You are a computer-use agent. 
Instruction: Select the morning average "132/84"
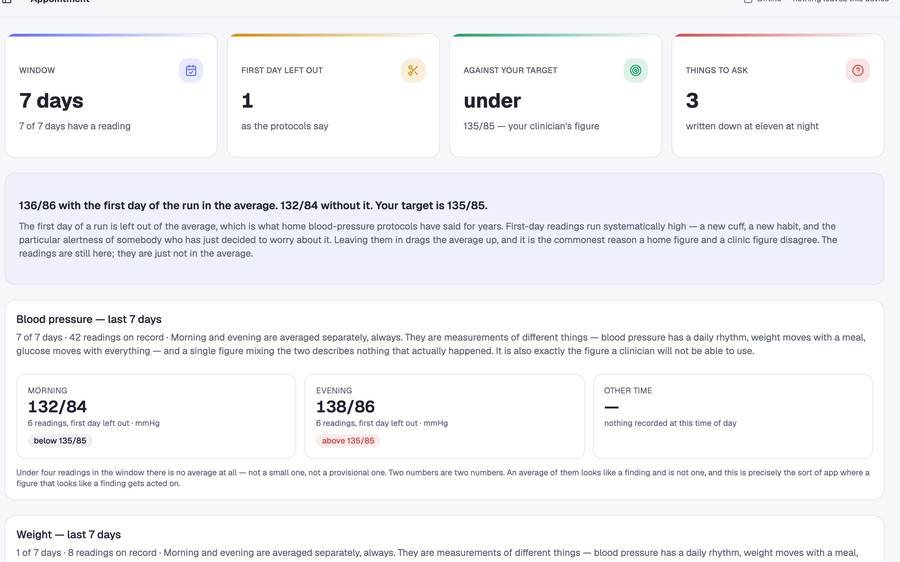pos(57,406)
